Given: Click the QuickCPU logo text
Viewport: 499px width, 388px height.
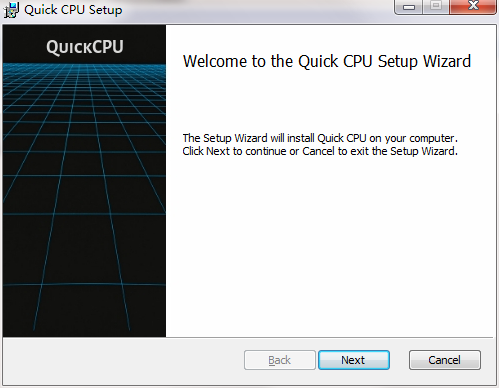Looking at the screenshot, I should click(85, 47).
